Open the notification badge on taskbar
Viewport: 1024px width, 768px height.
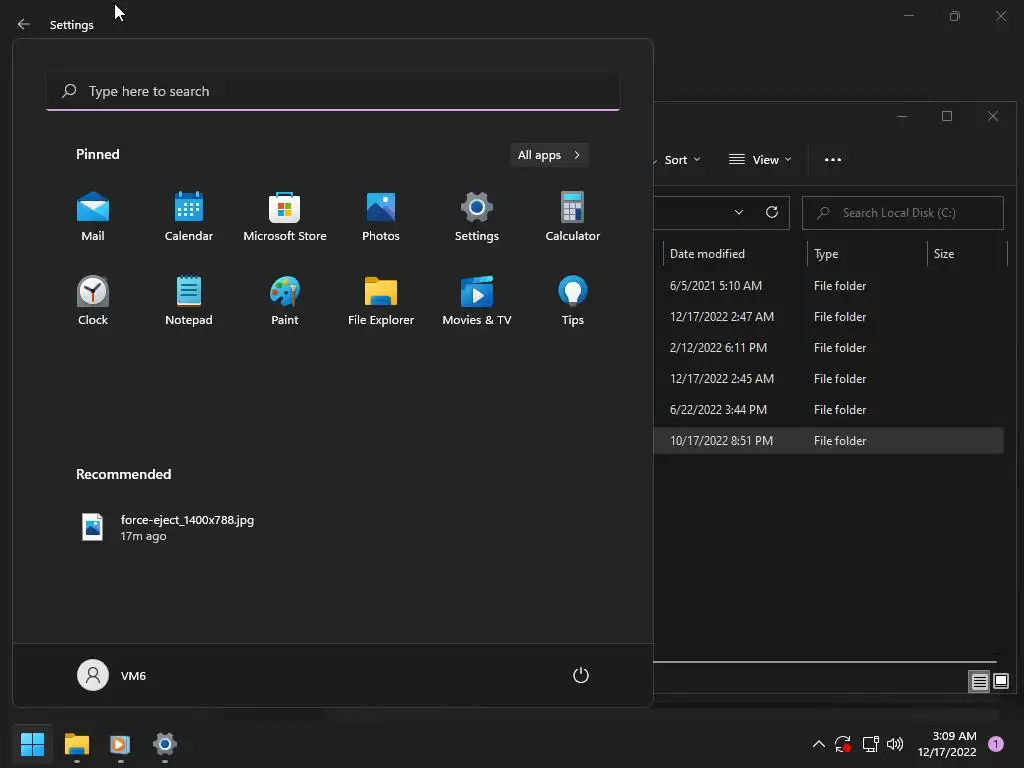(x=996, y=744)
